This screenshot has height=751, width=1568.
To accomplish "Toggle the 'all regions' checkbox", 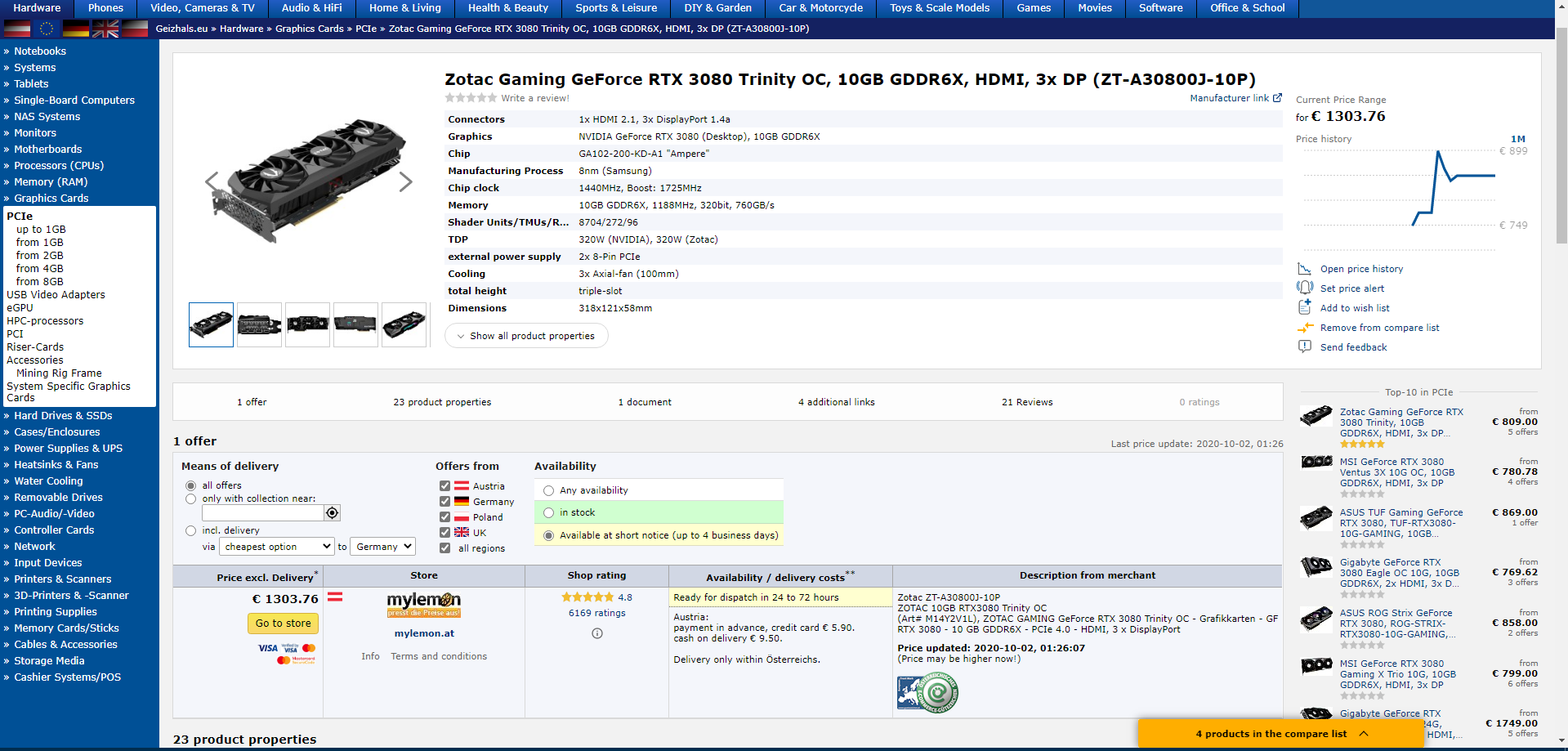I will pyautogui.click(x=444, y=548).
